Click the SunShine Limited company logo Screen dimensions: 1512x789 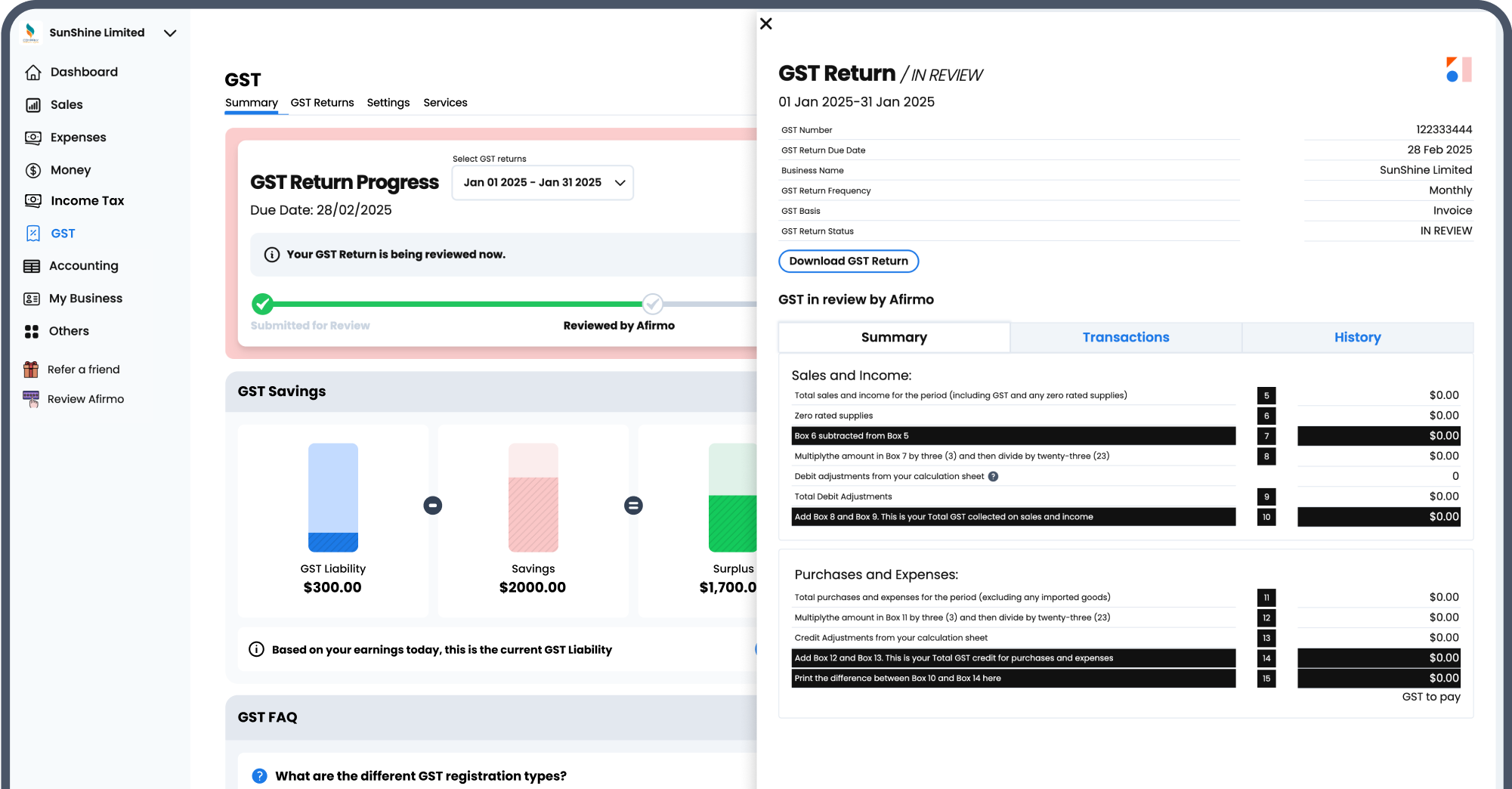[x=30, y=32]
